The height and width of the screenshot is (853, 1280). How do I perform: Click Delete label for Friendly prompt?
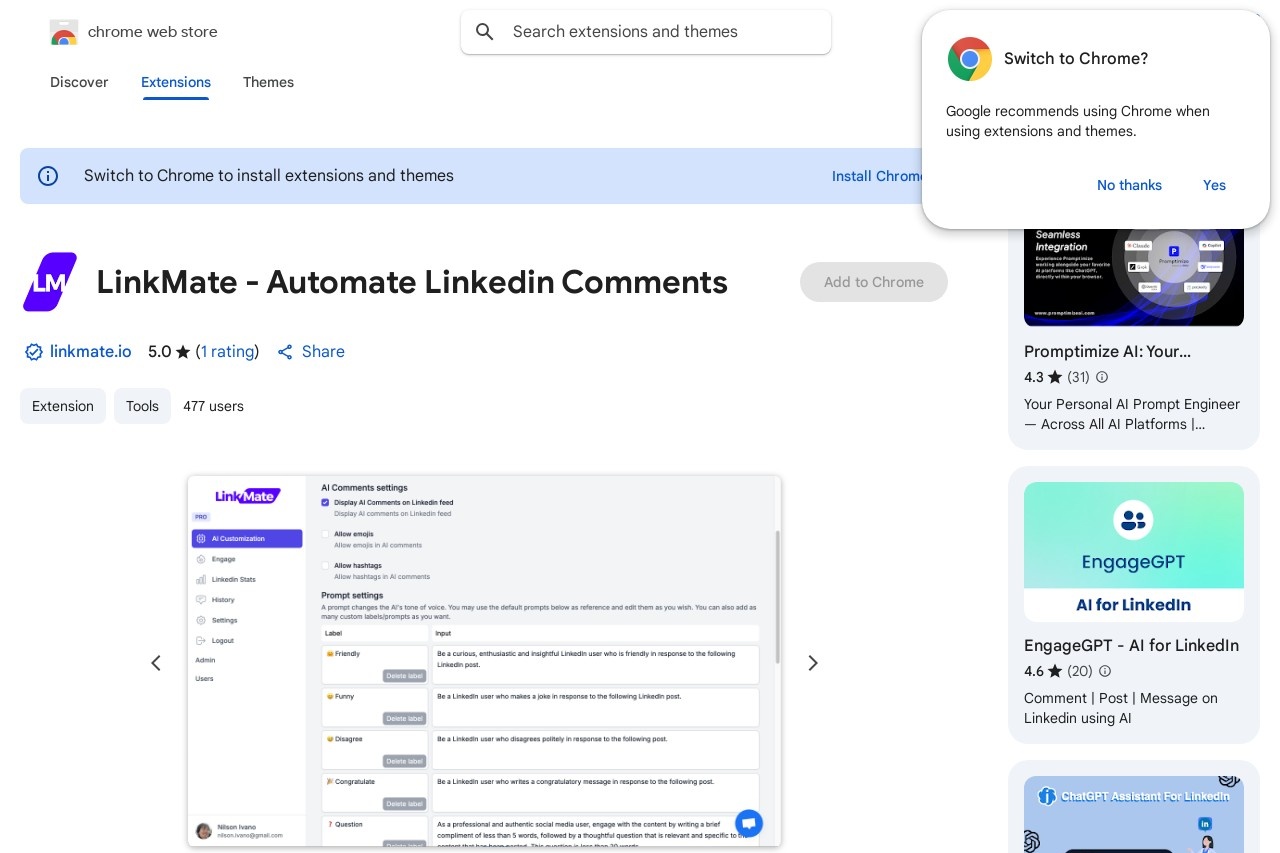click(404, 676)
